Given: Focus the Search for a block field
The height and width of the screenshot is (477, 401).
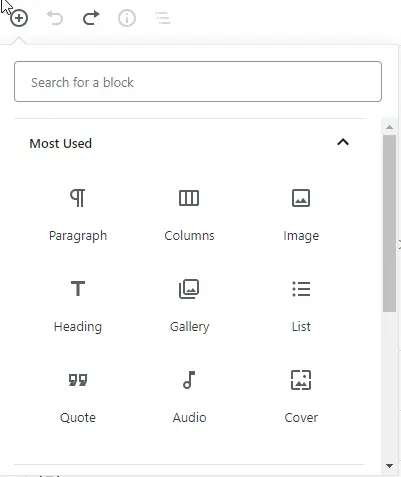Looking at the screenshot, I should click(x=198, y=81).
